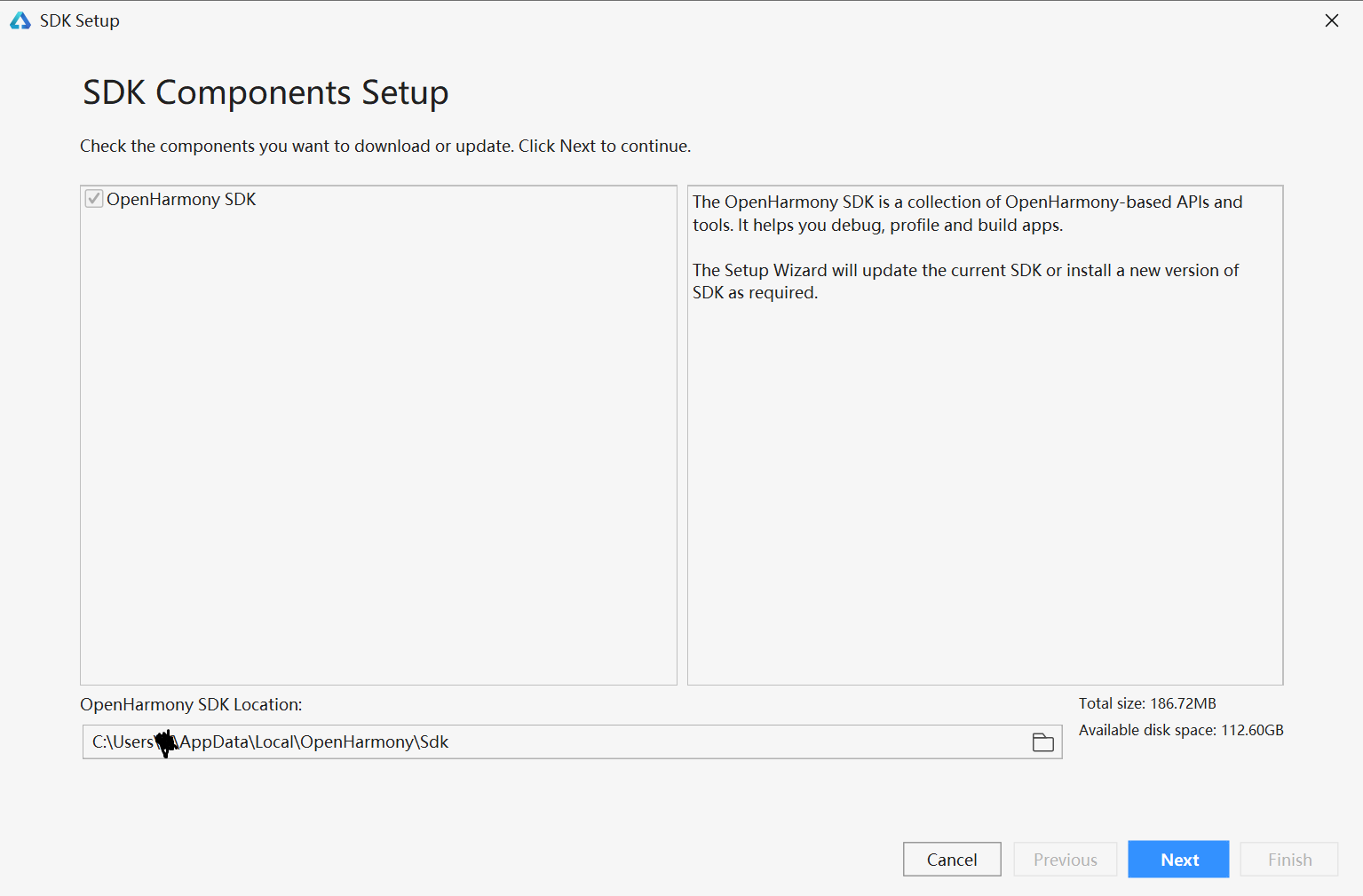Close the SDK Setup window
1363x896 pixels.
click(x=1332, y=20)
